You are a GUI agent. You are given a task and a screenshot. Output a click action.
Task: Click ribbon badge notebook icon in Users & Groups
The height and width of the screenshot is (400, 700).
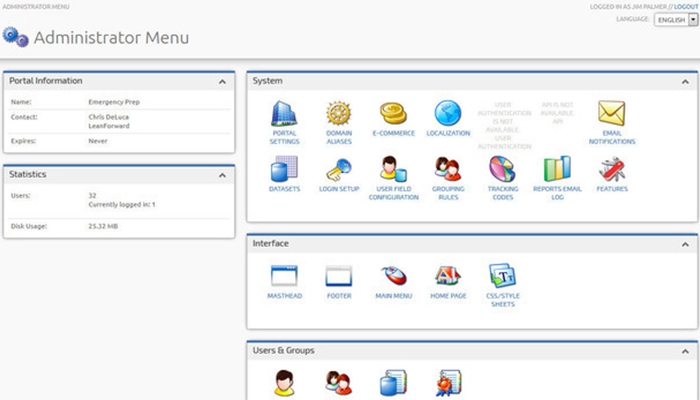(x=448, y=383)
